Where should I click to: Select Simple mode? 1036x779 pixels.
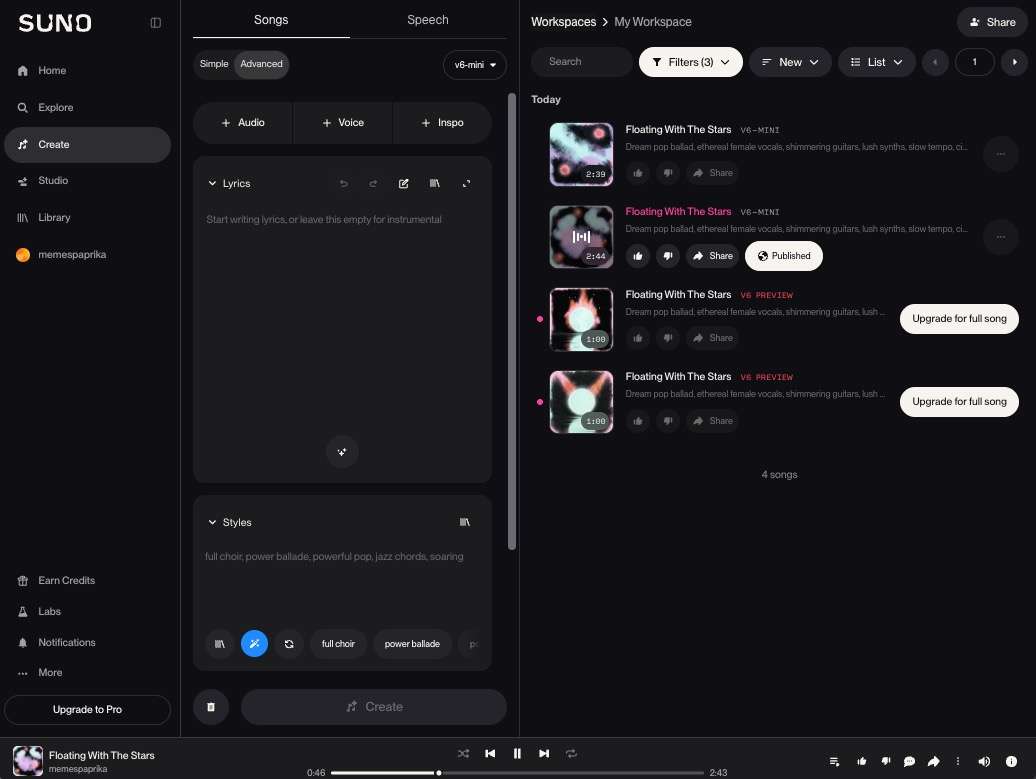point(214,64)
